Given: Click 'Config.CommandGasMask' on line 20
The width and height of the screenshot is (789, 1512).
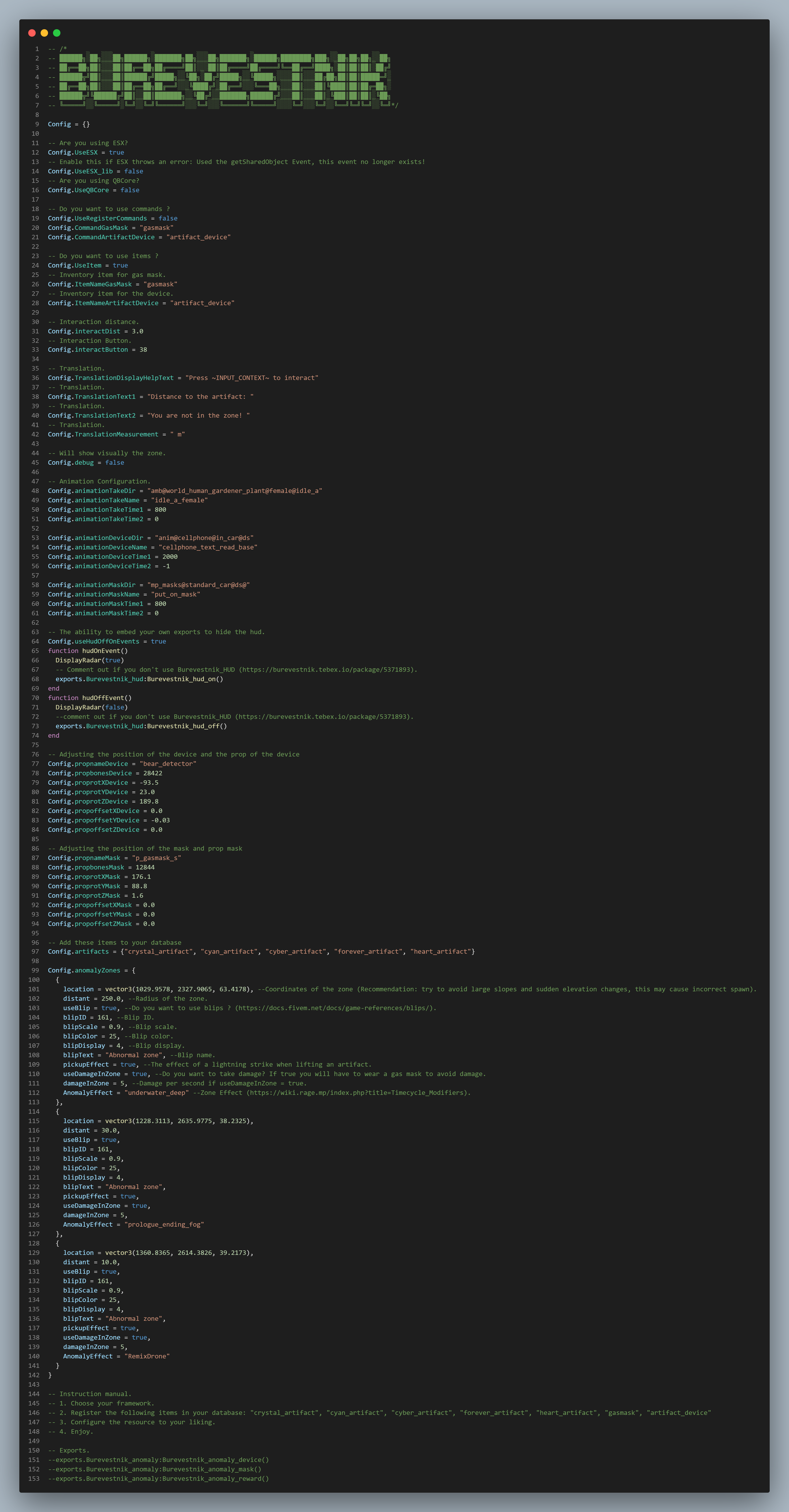Looking at the screenshot, I should pos(88,228).
